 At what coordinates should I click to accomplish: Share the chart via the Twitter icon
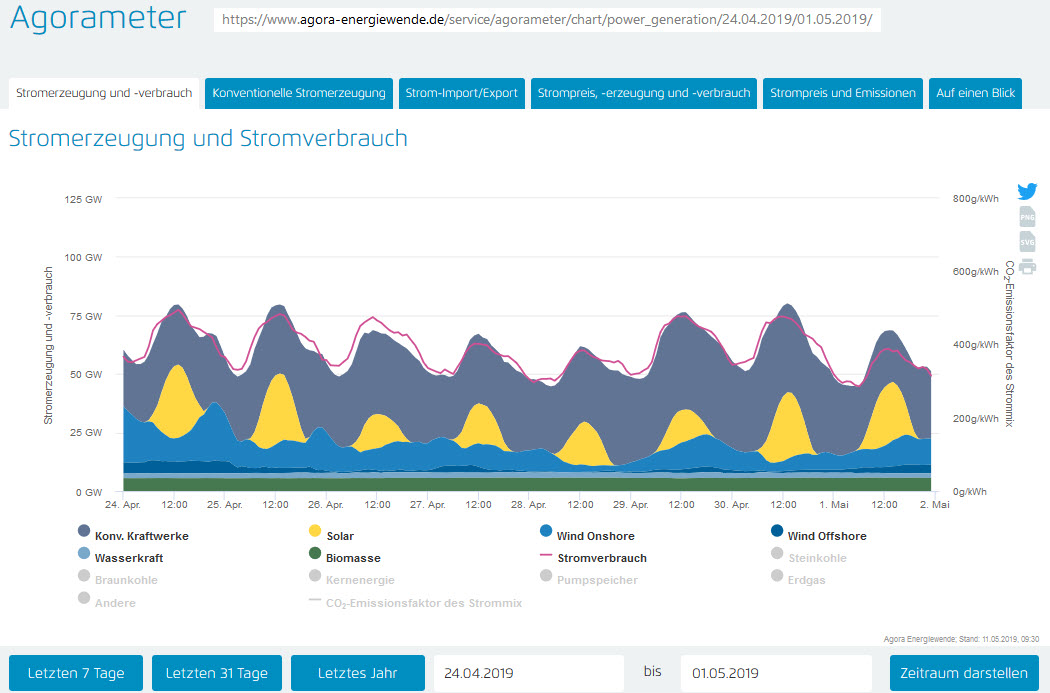[1027, 192]
